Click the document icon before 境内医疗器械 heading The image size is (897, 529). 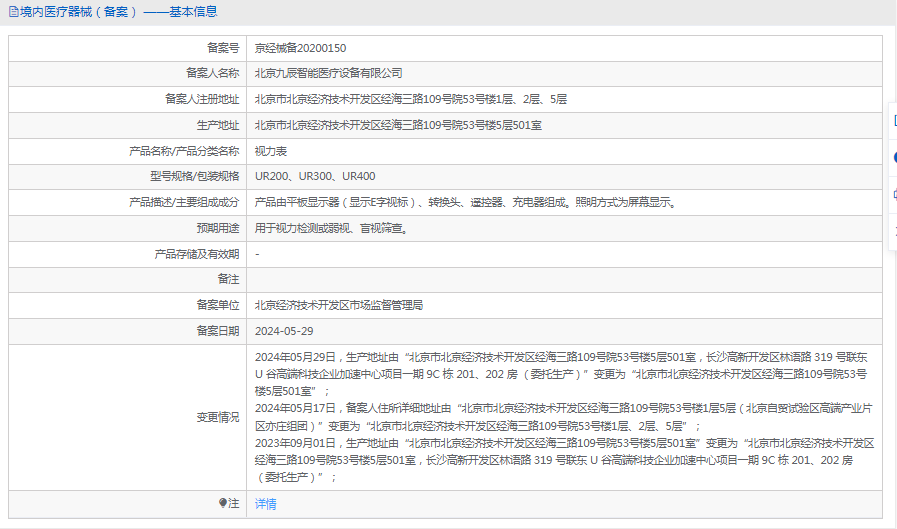tap(13, 11)
